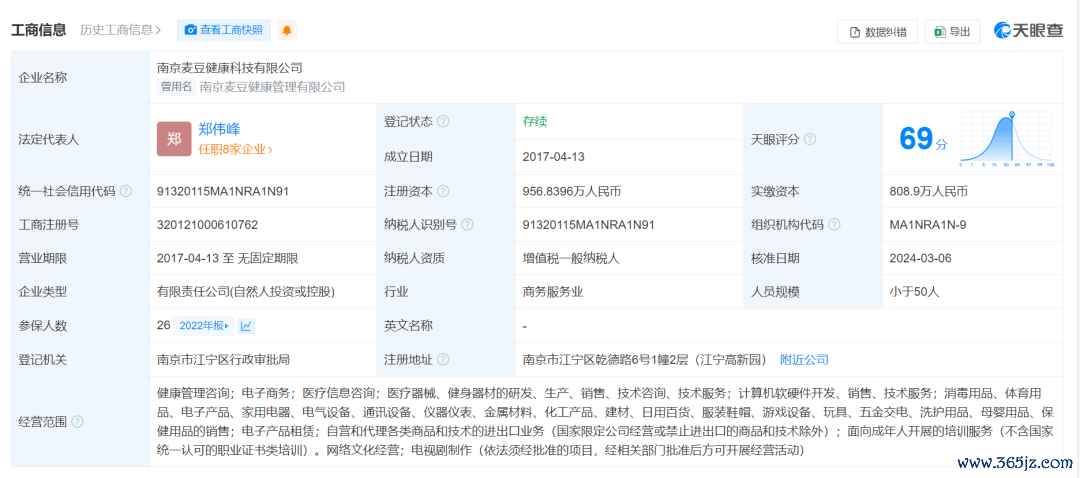Click 有限责任公司(自然人投资或控股) value

click(245, 292)
